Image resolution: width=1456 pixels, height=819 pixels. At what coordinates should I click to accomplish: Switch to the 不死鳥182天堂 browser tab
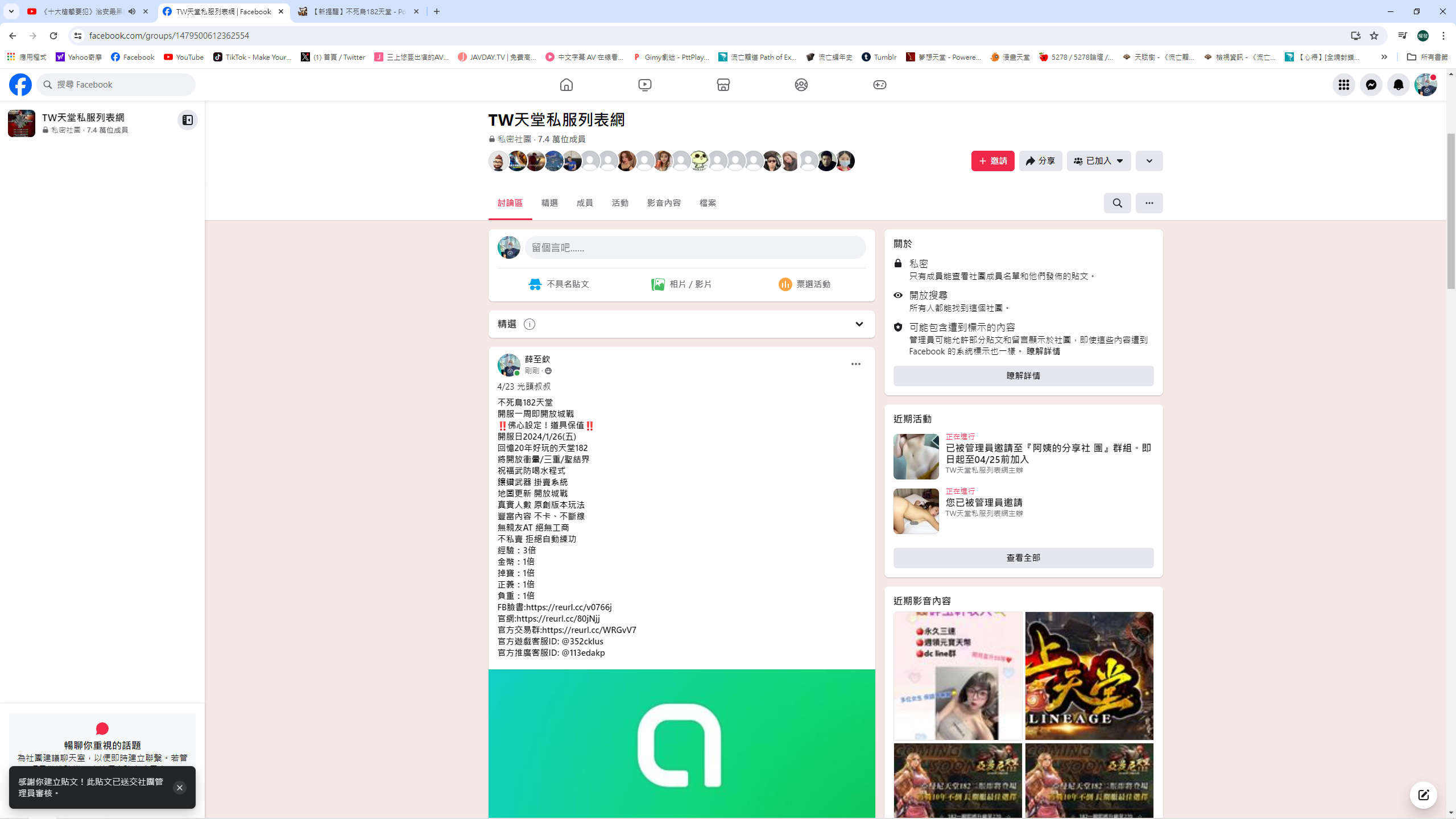click(359, 11)
